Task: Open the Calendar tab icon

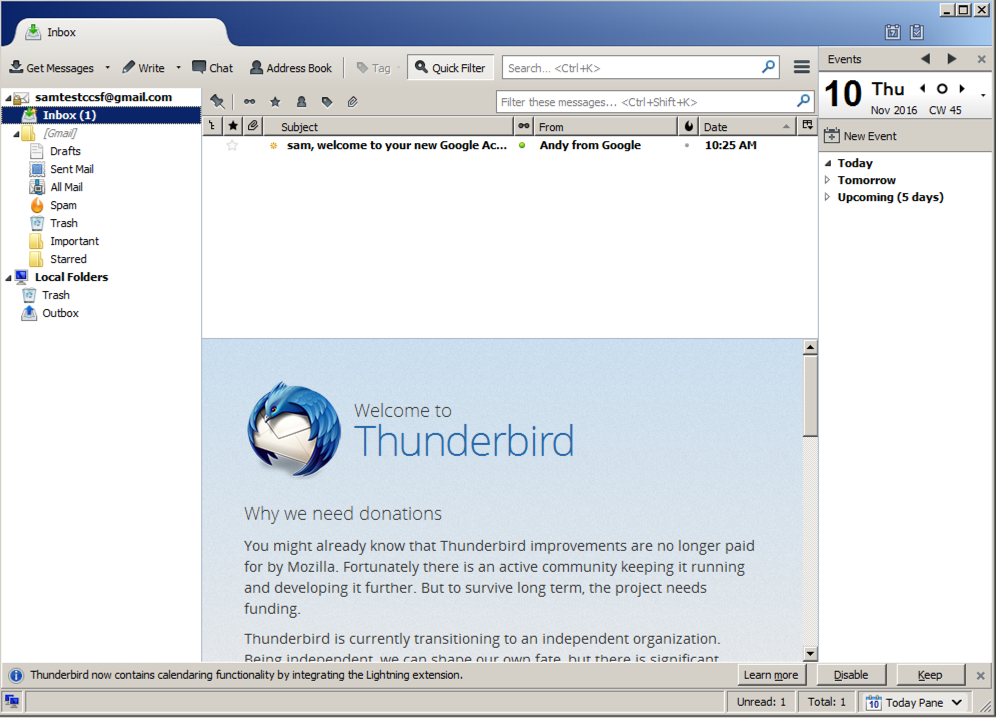Action: click(892, 32)
